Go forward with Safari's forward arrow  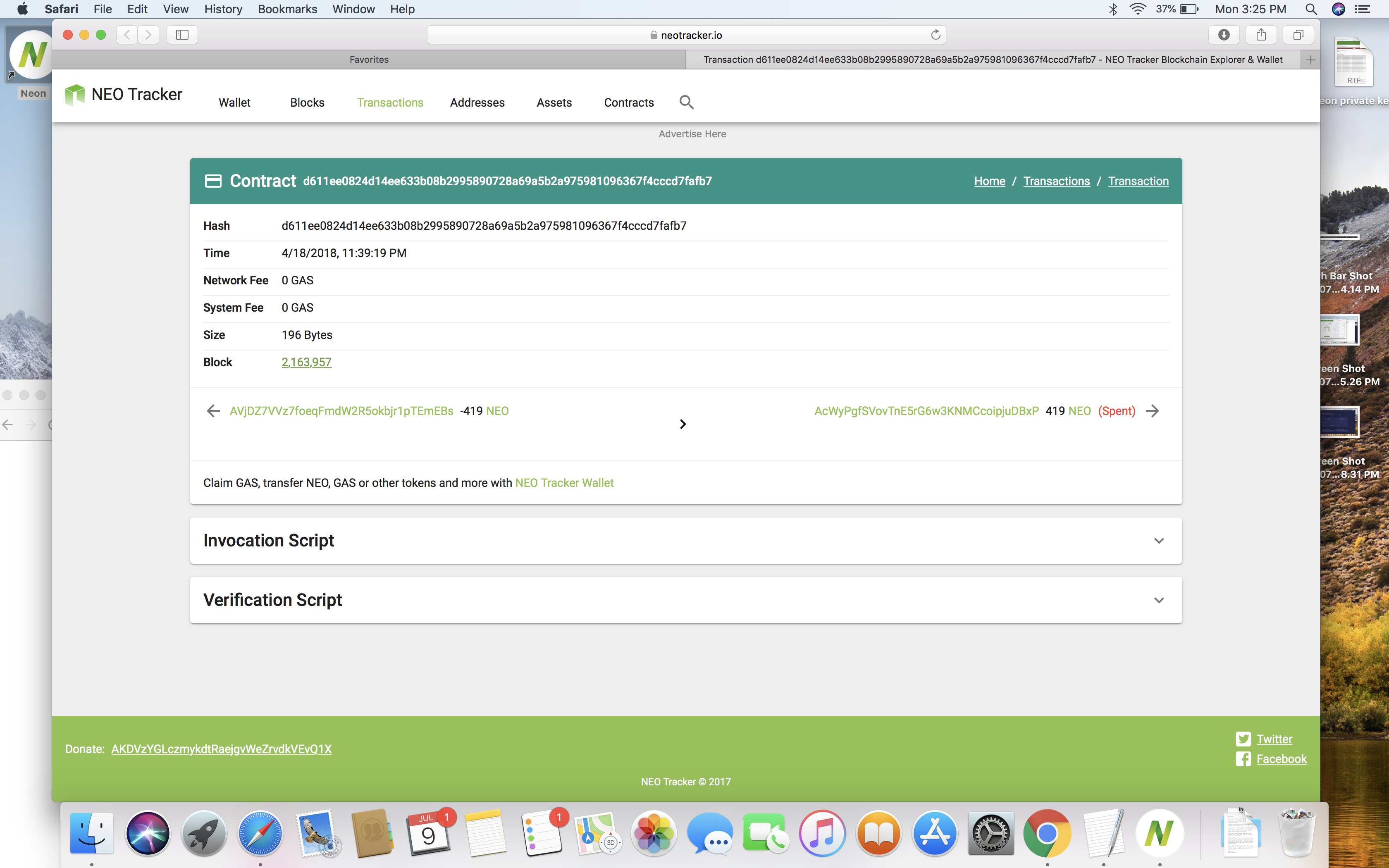coord(148,35)
